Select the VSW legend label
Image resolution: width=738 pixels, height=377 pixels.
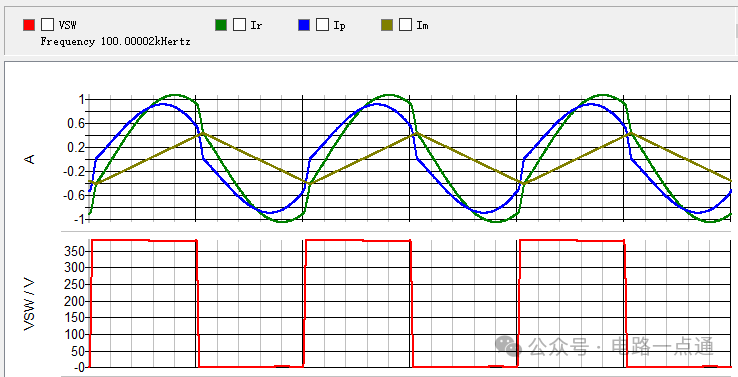click(67, 25)
